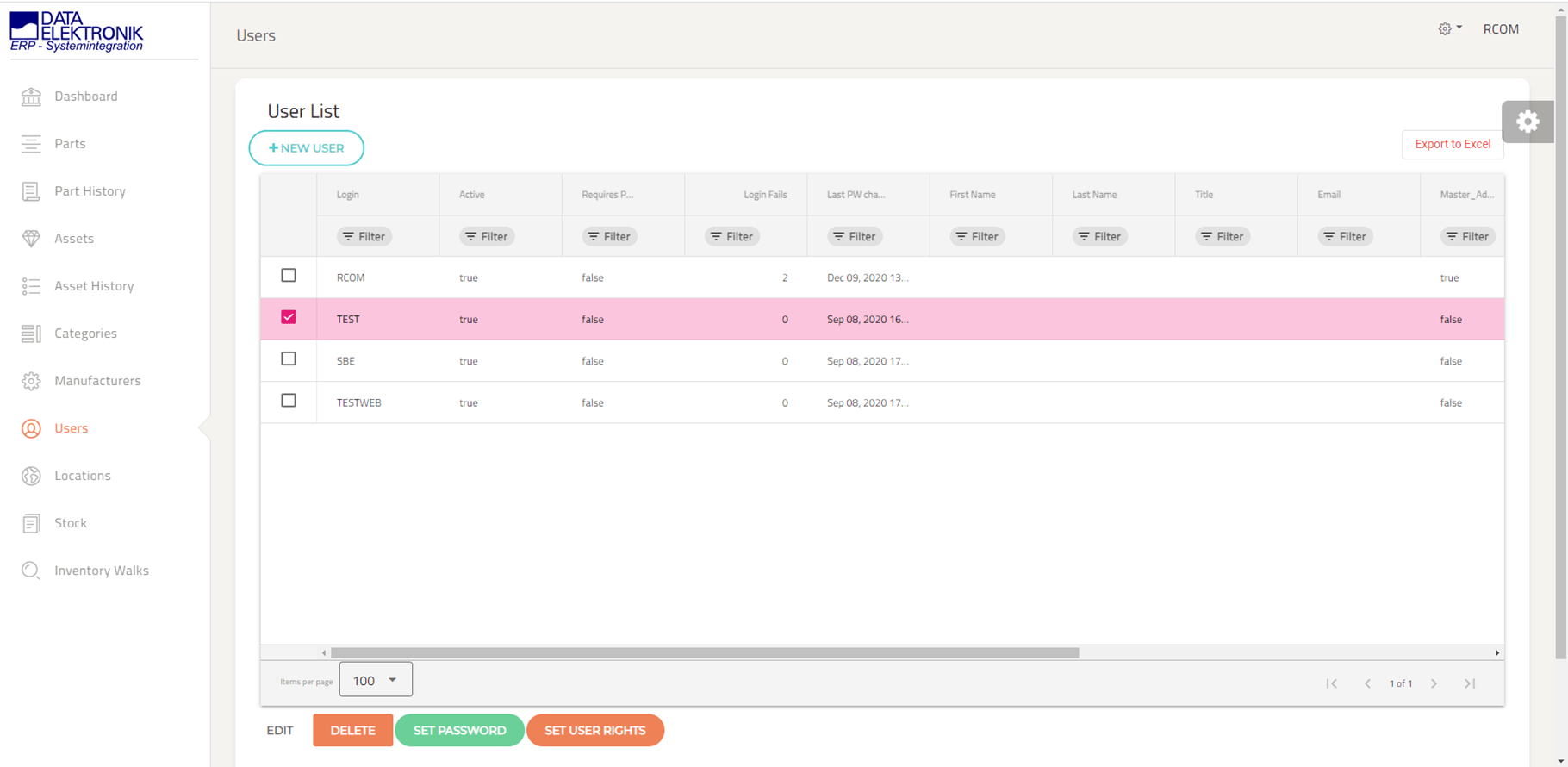This screenshot has height=767, width=1568.
Task: Select the TESTWEB user row checkbox
Action: (289, 401)
